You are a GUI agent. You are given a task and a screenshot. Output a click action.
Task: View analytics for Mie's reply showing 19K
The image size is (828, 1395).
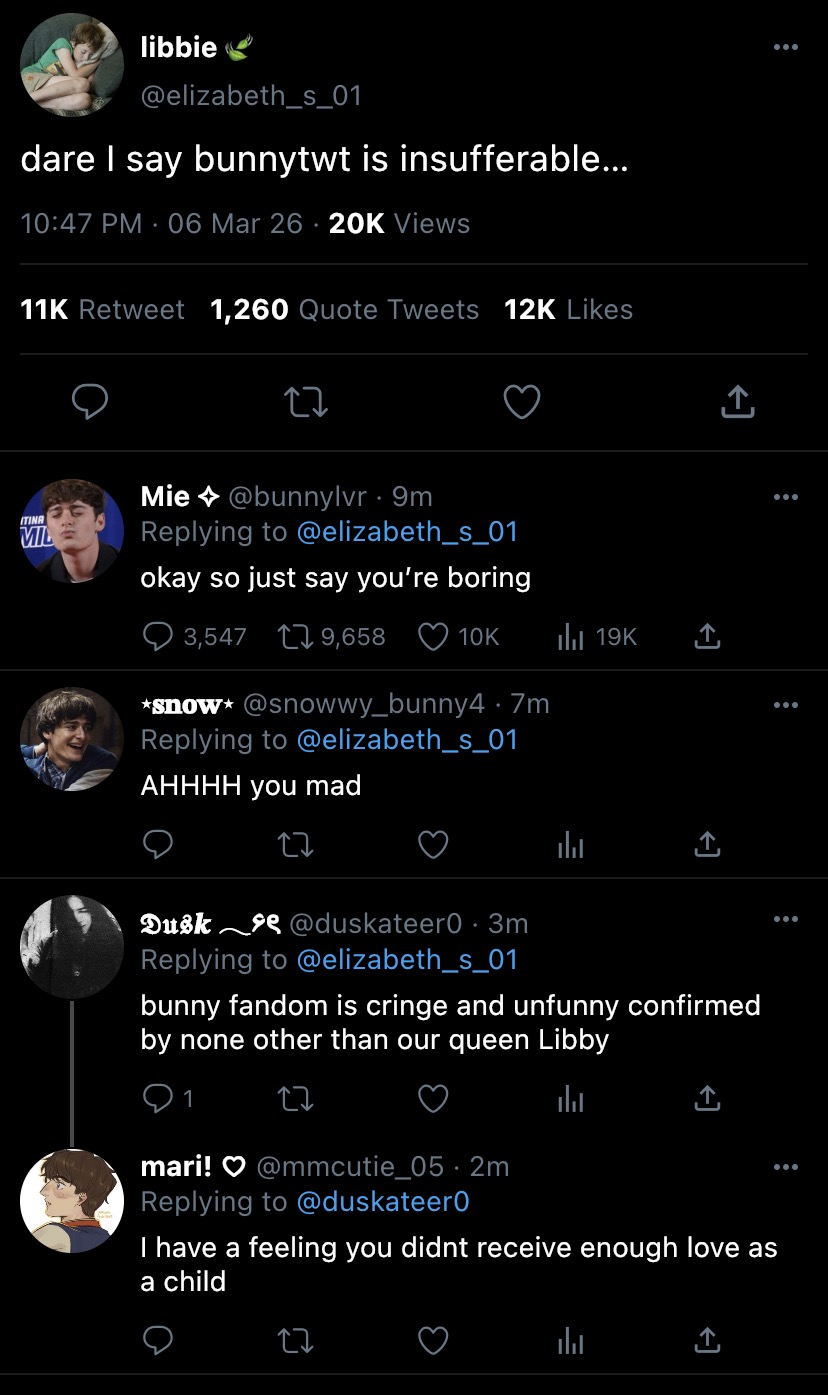(570, 637)
